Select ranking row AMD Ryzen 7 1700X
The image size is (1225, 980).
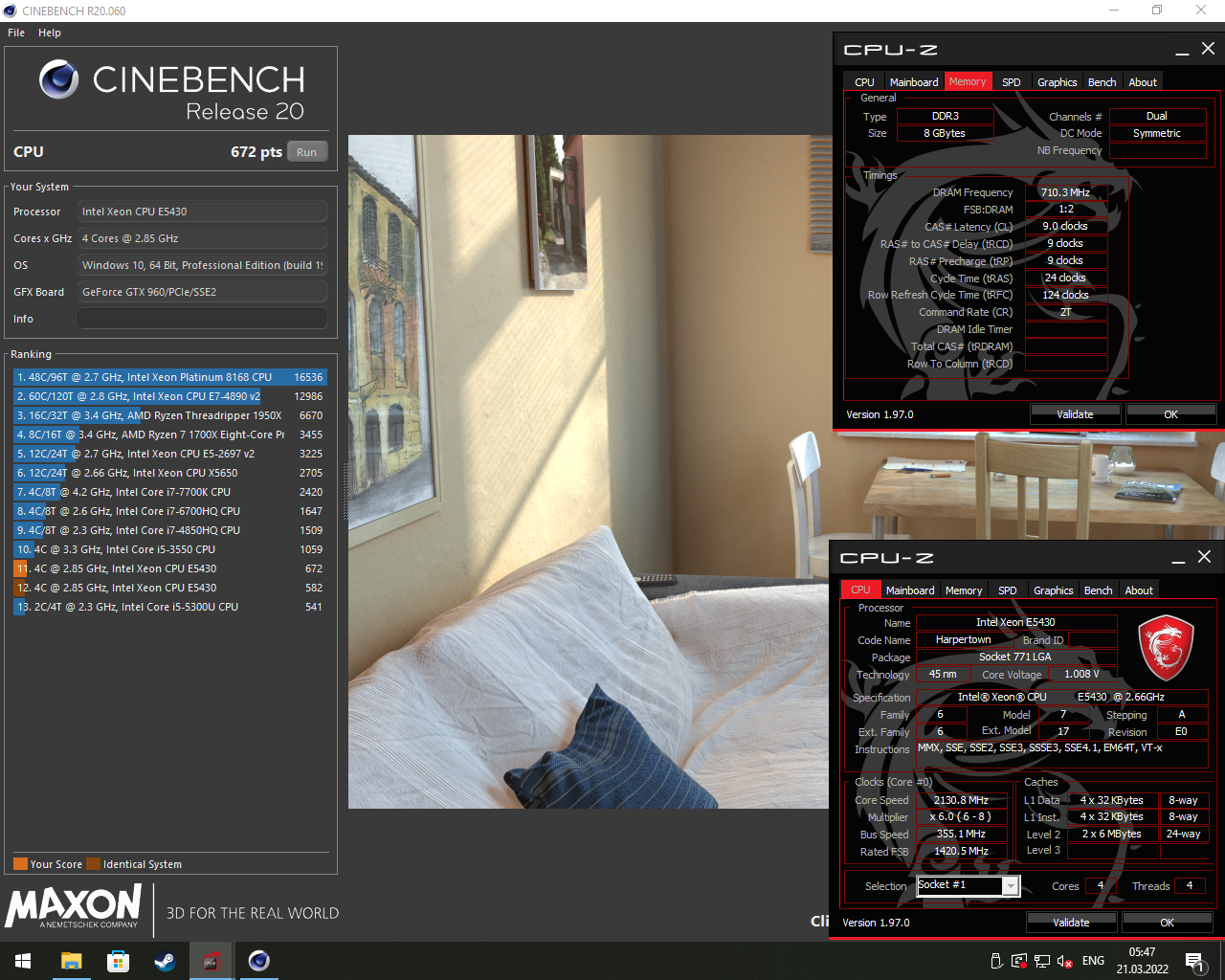click(169, 434)
